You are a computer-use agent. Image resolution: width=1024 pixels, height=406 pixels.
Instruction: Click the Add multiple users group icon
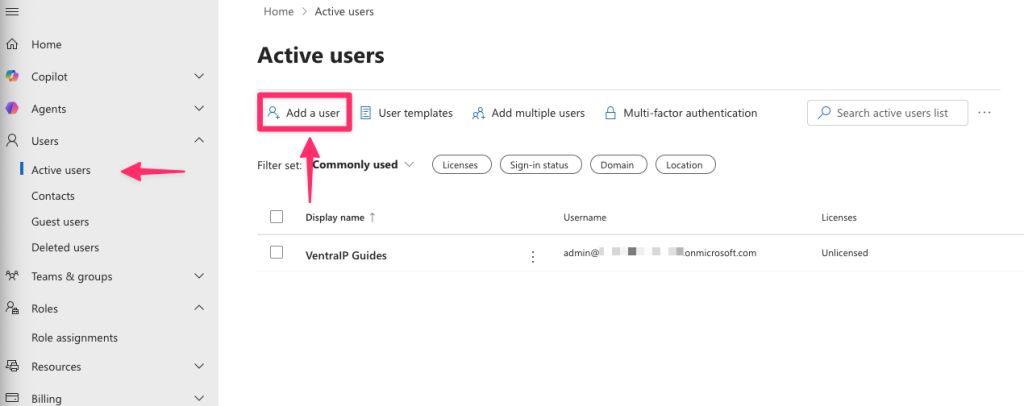[x=478, y=113]
